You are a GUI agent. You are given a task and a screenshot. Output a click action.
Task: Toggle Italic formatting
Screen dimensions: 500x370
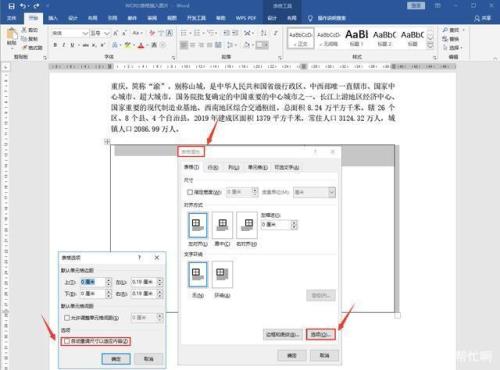[64, 45]
